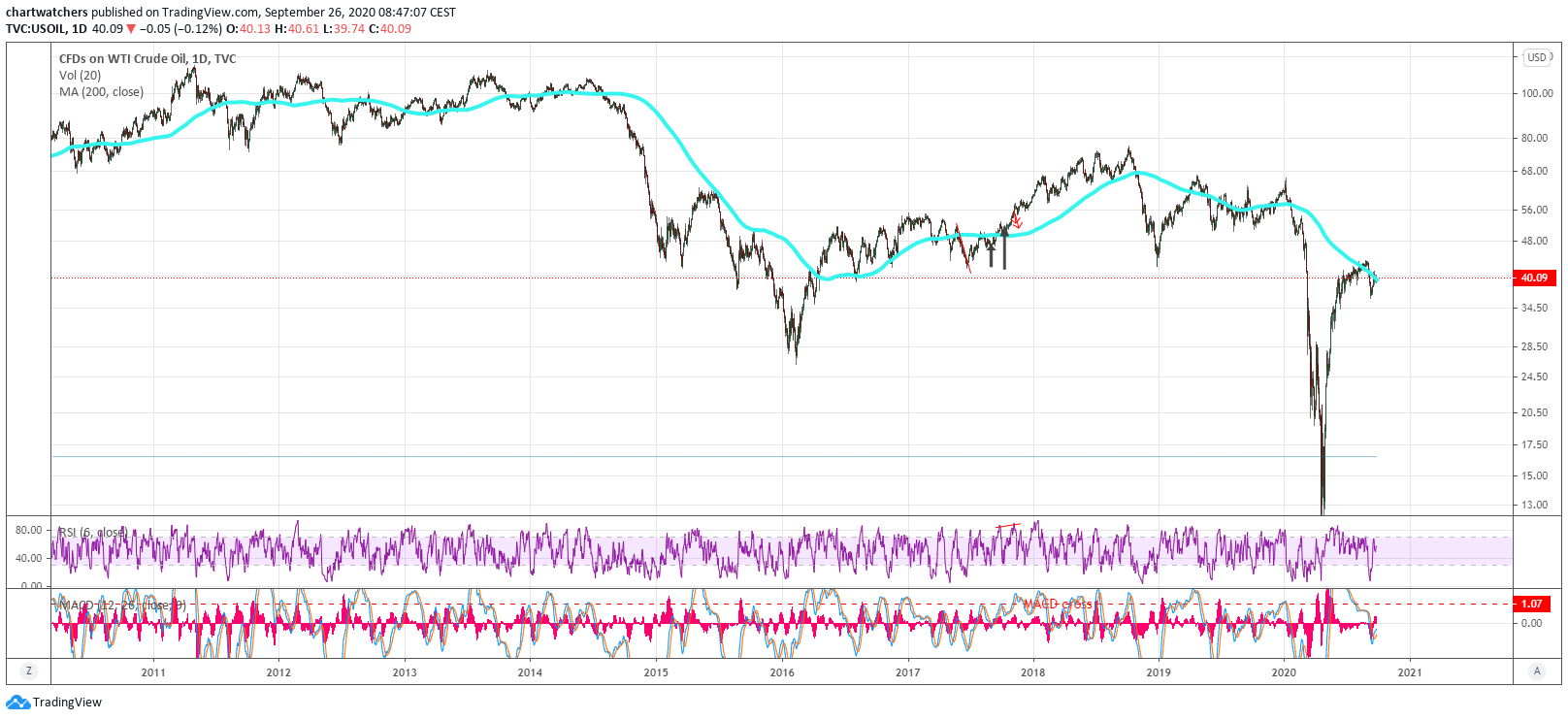This screenshot has width=1568, height=720.
Task: Click the 2015 label on time axis
Action: (656, 672)
